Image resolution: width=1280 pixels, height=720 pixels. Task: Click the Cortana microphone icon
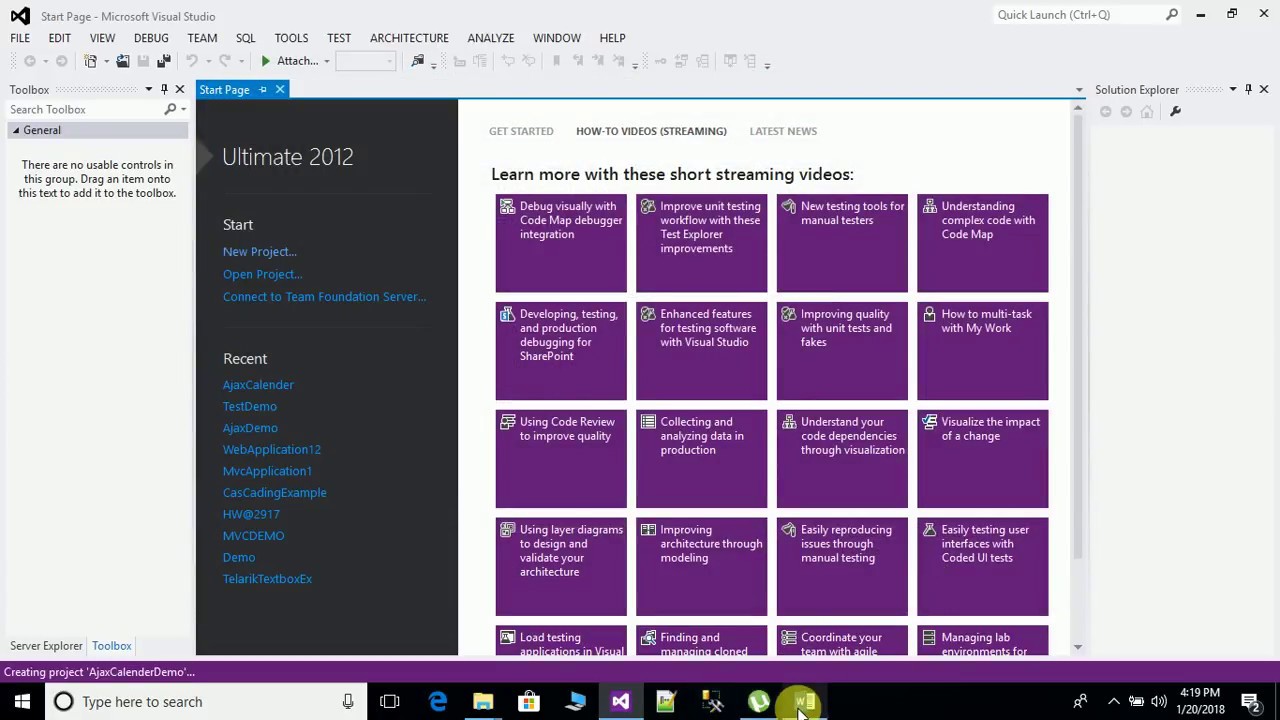point(348,702)
